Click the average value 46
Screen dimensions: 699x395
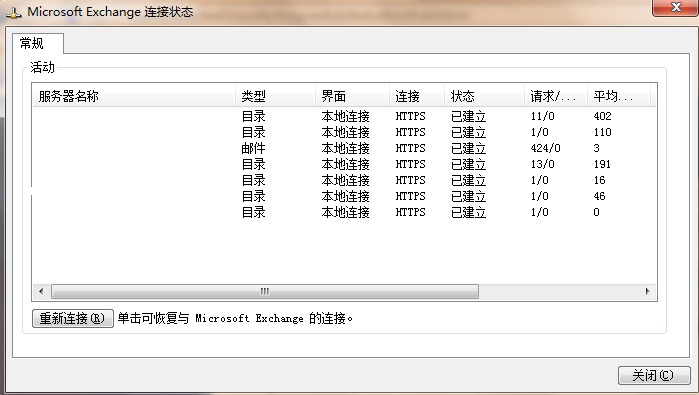[600, 196]
